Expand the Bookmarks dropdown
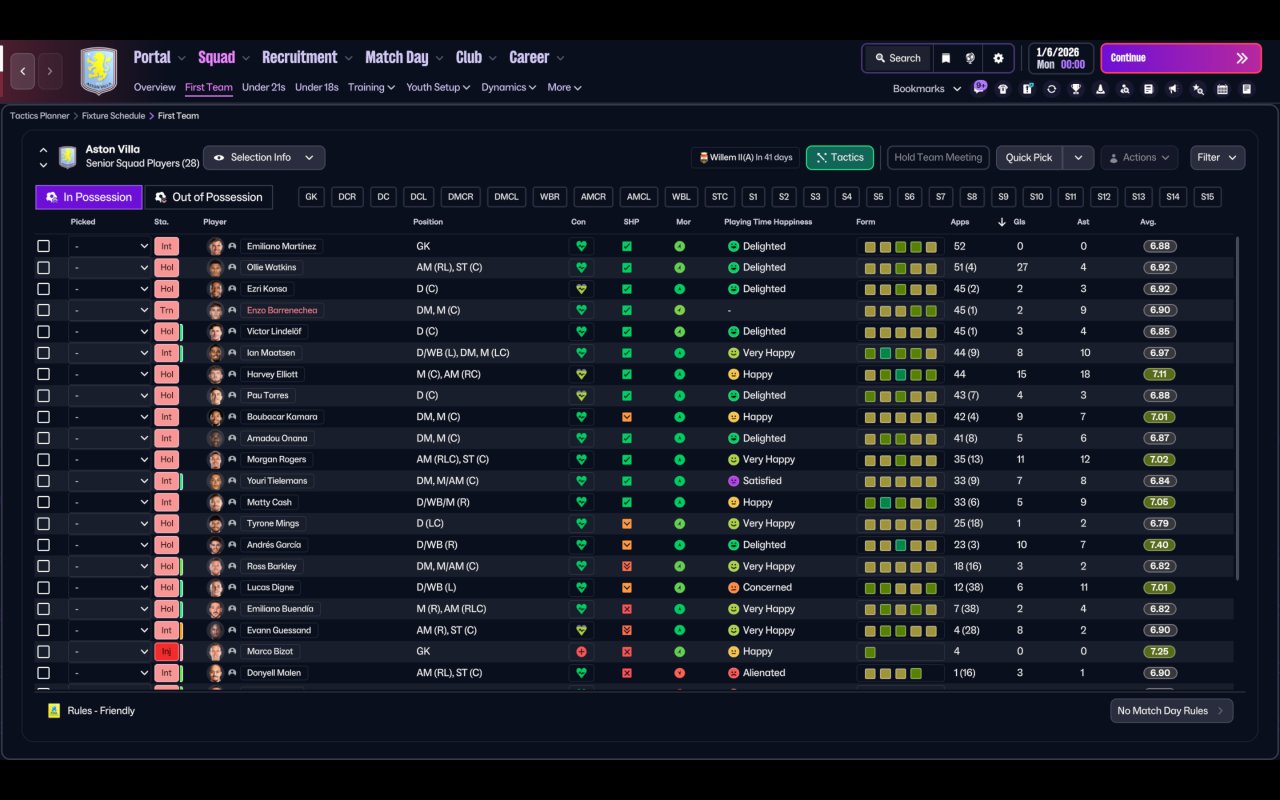 [927, 89]
